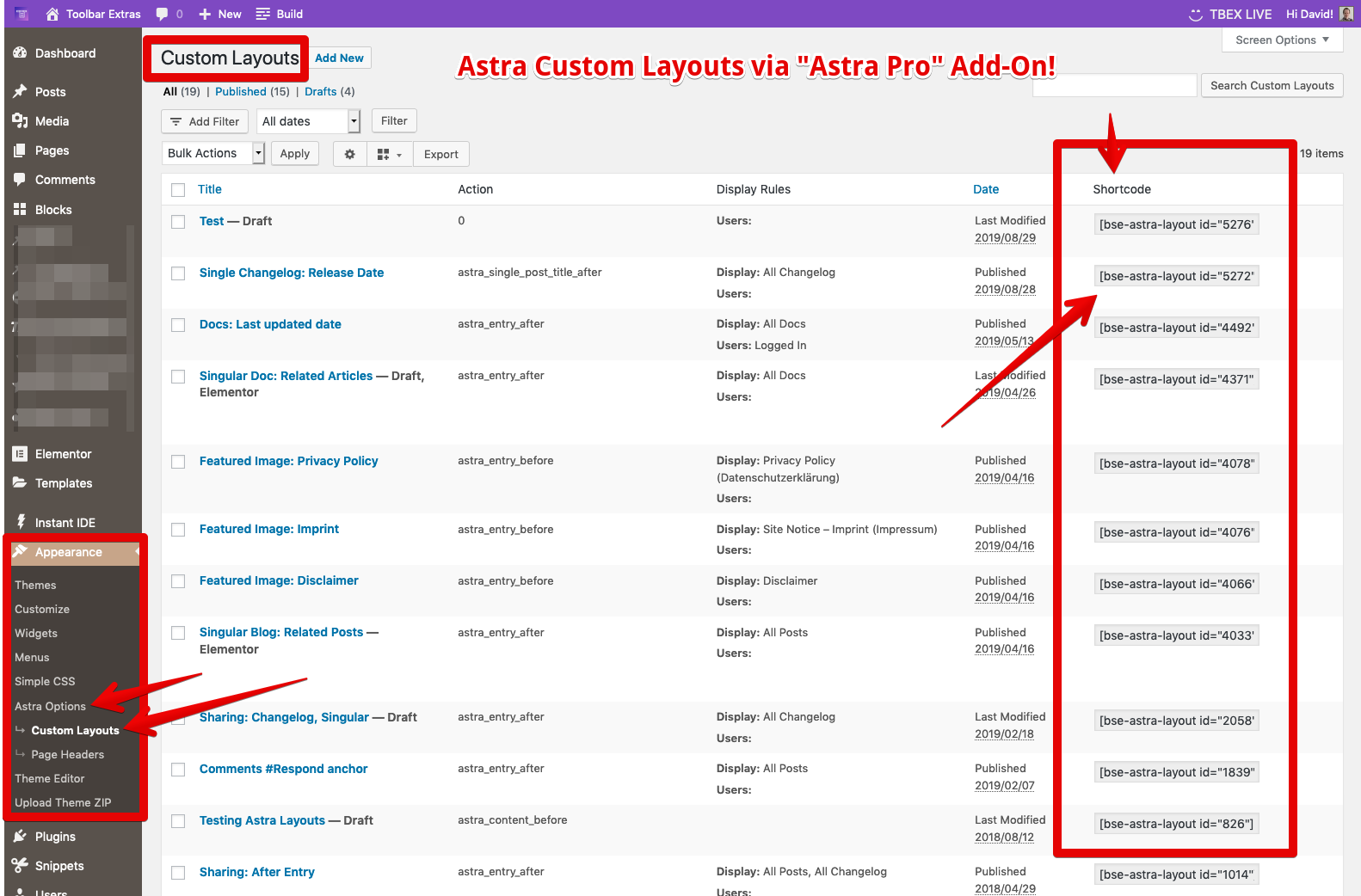Open the Singular Blog: Related Posts layout
The width and height of the screenshot is (1361, 896).
point(281,632)
